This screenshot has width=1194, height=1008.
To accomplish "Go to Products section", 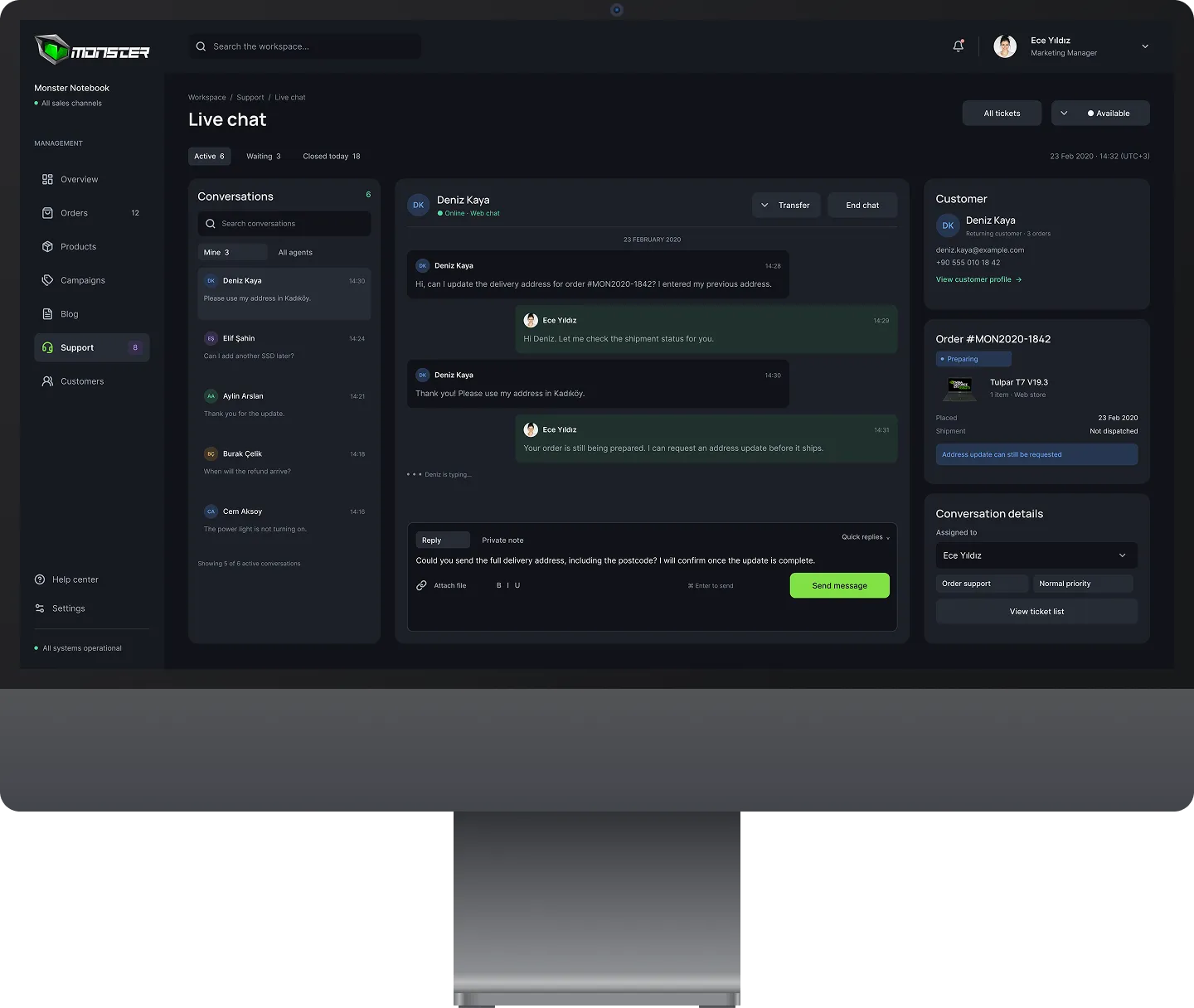I will tap(92, 247).
